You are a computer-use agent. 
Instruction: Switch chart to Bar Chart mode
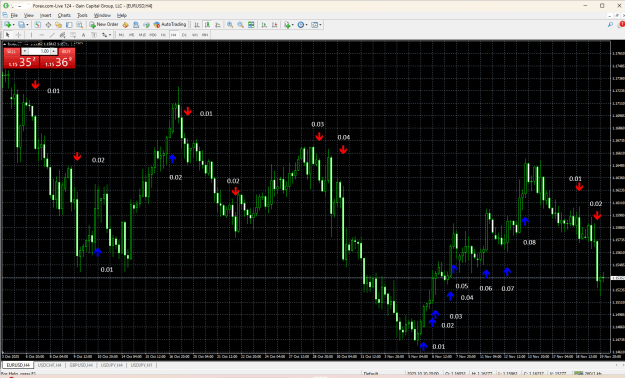(x=197, y=25)
